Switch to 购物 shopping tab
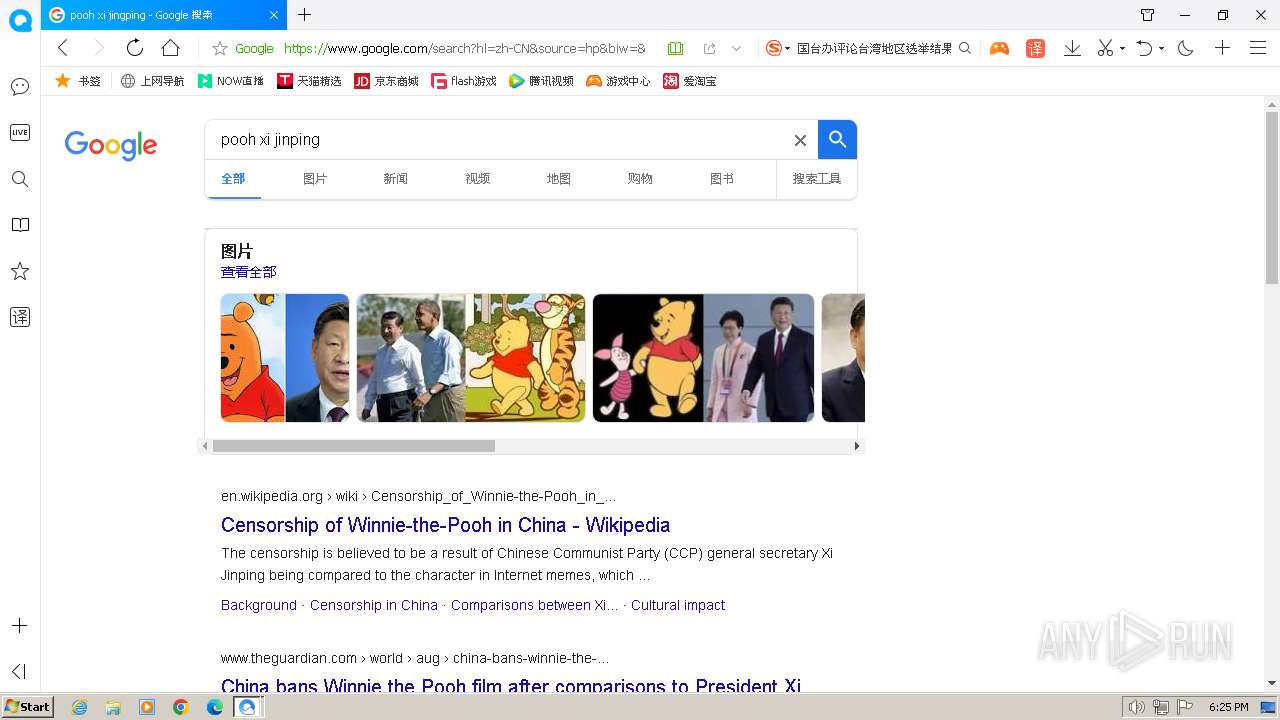 click(x=640, y=179)
